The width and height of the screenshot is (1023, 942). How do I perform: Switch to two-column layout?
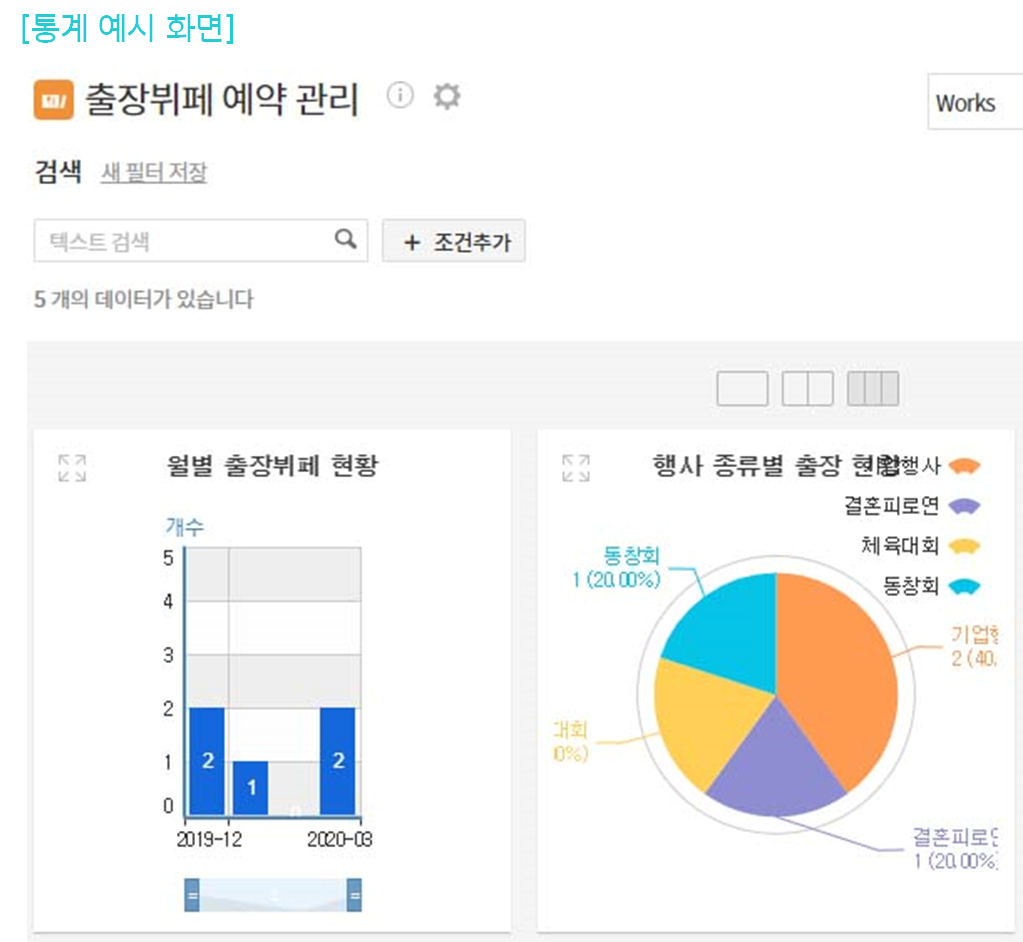(x=807, y=389)
